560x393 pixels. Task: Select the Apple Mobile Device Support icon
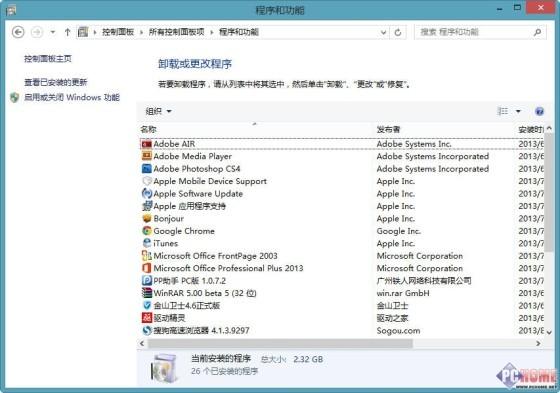(x=146, y=181)
